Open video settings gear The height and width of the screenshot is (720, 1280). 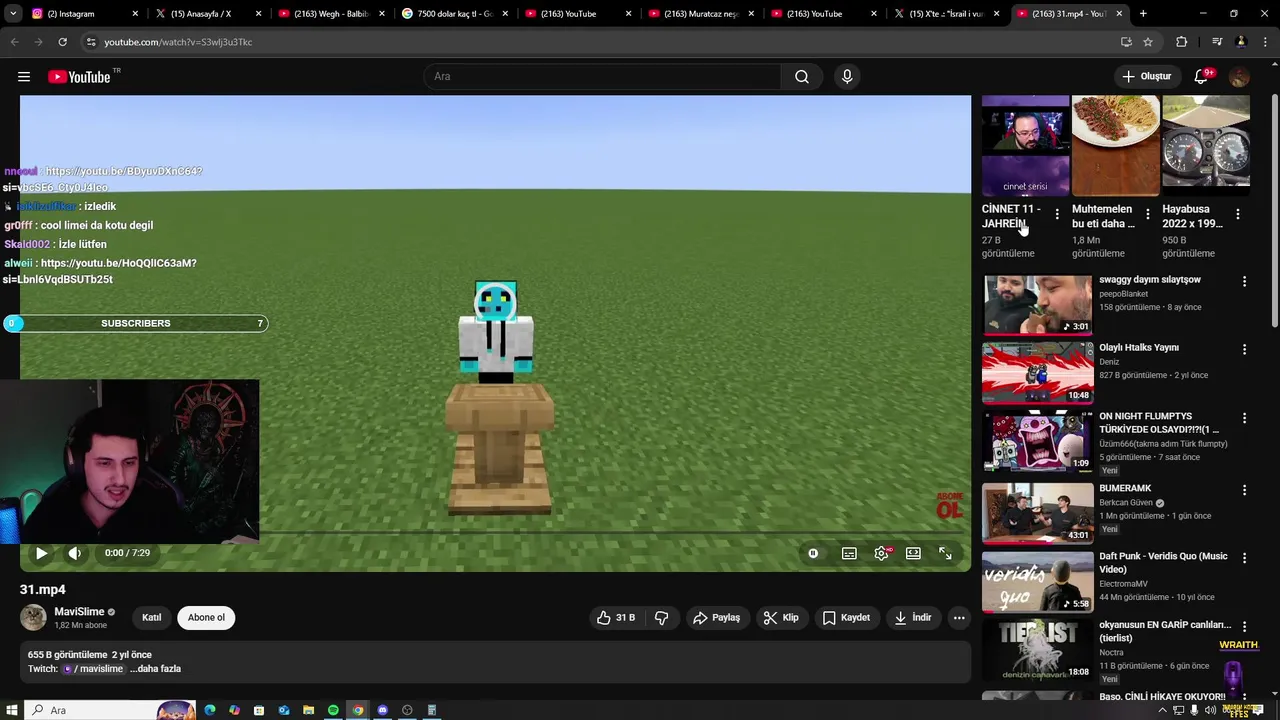click(x=881, y=553)
